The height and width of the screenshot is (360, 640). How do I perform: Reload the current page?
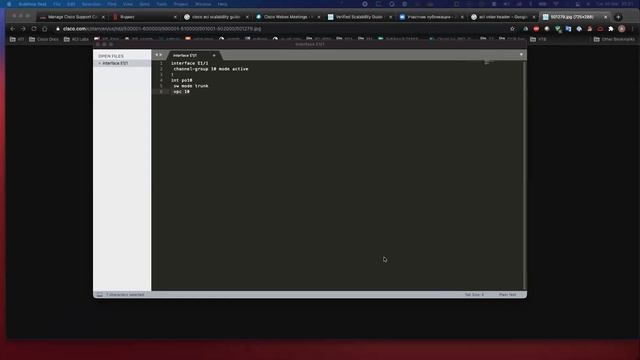click(x=34, y=29)
